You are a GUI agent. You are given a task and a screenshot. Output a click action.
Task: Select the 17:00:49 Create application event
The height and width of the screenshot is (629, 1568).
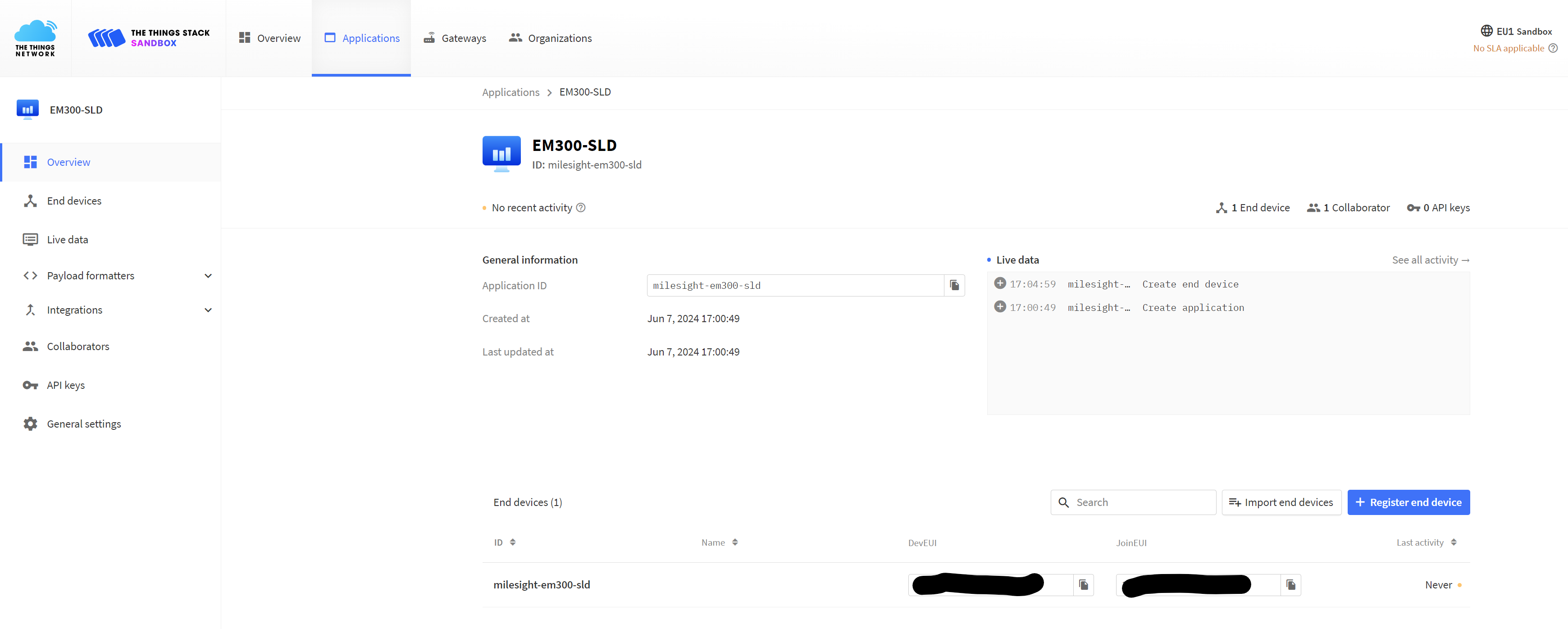(x=1228, y=307)
